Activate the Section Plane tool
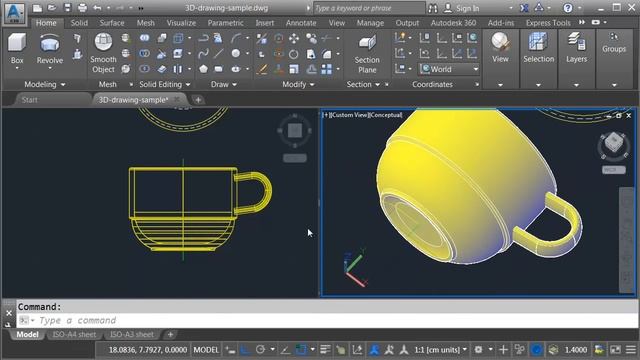The image size is (640, 360). point(367,54)
